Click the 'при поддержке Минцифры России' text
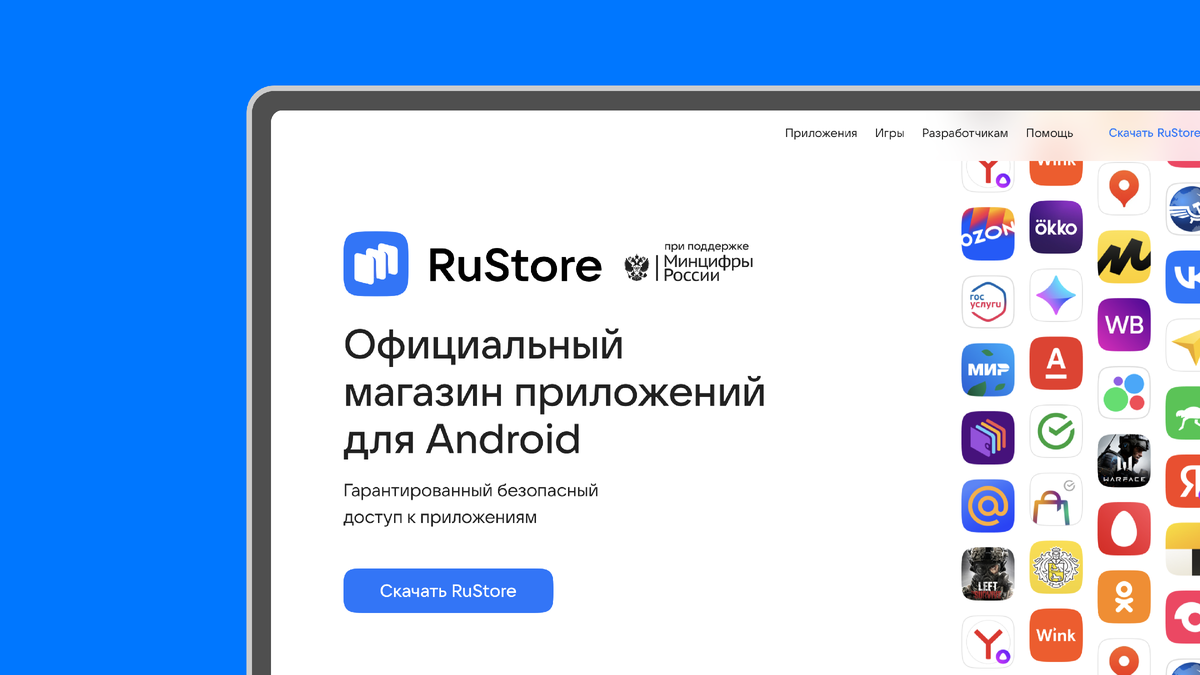This screenshot has height=675, width=1200. [709, 261]
